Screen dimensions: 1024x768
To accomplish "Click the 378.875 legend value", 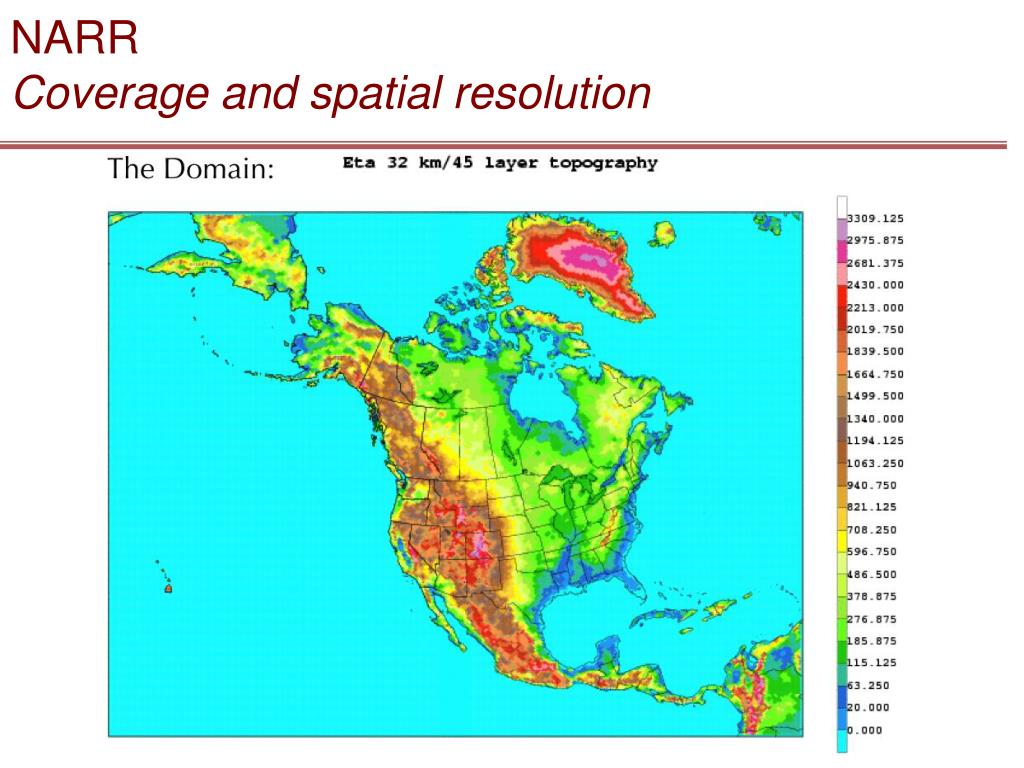I will click(872, 596).
